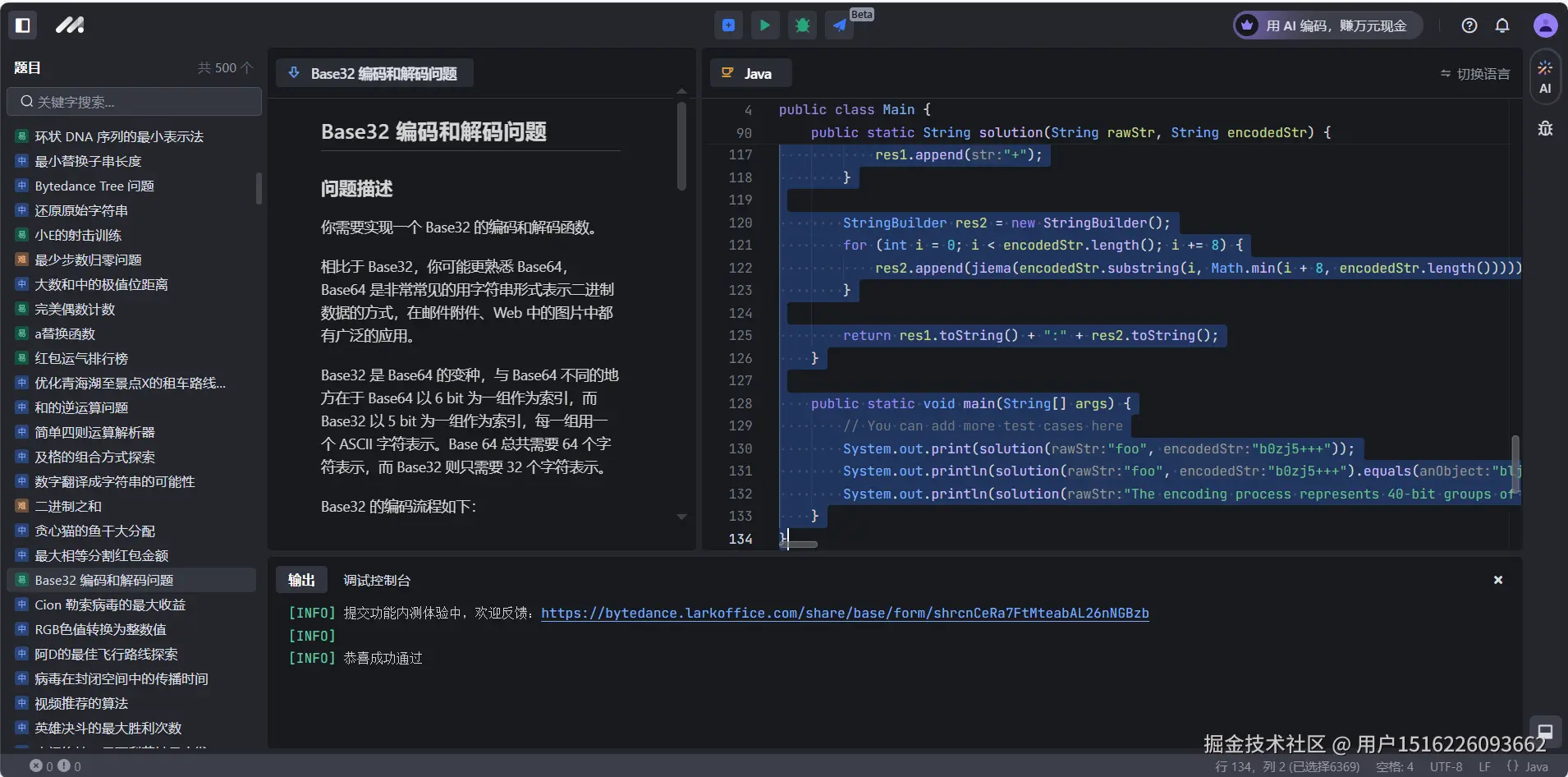Open notifications bell icon
This screenshot has width=1568, height=777.
coord(1502,25)
